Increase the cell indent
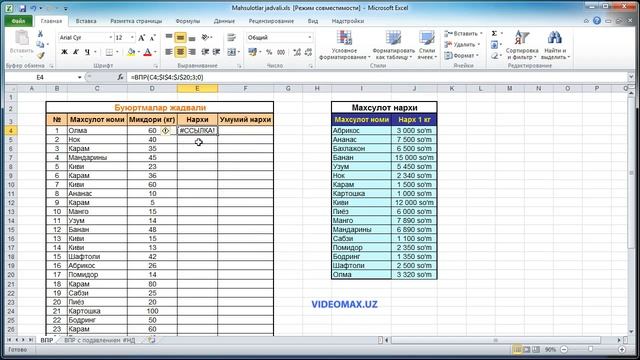Viewport: 640px width, 360px height. point(217,52)
